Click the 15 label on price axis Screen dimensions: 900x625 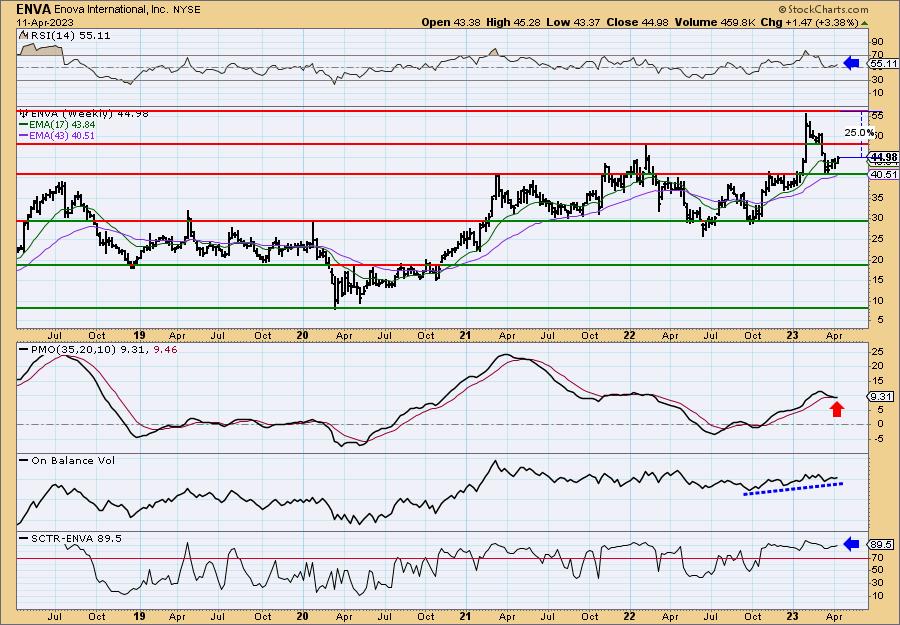(876, 279)
